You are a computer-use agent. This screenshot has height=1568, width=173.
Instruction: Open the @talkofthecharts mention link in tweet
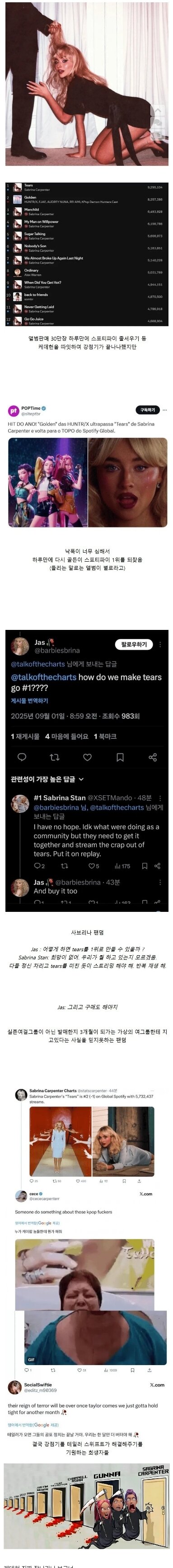pos(44,677)
